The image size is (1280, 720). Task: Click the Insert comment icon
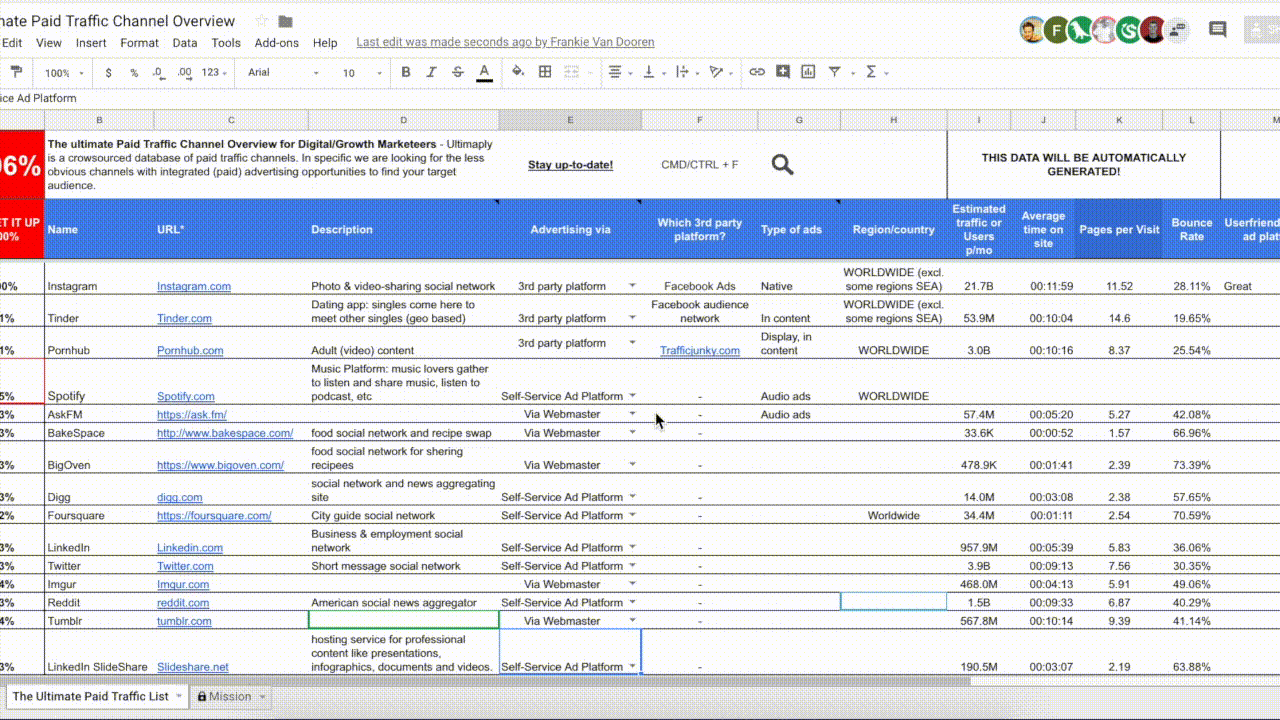[x=782, y=72]
